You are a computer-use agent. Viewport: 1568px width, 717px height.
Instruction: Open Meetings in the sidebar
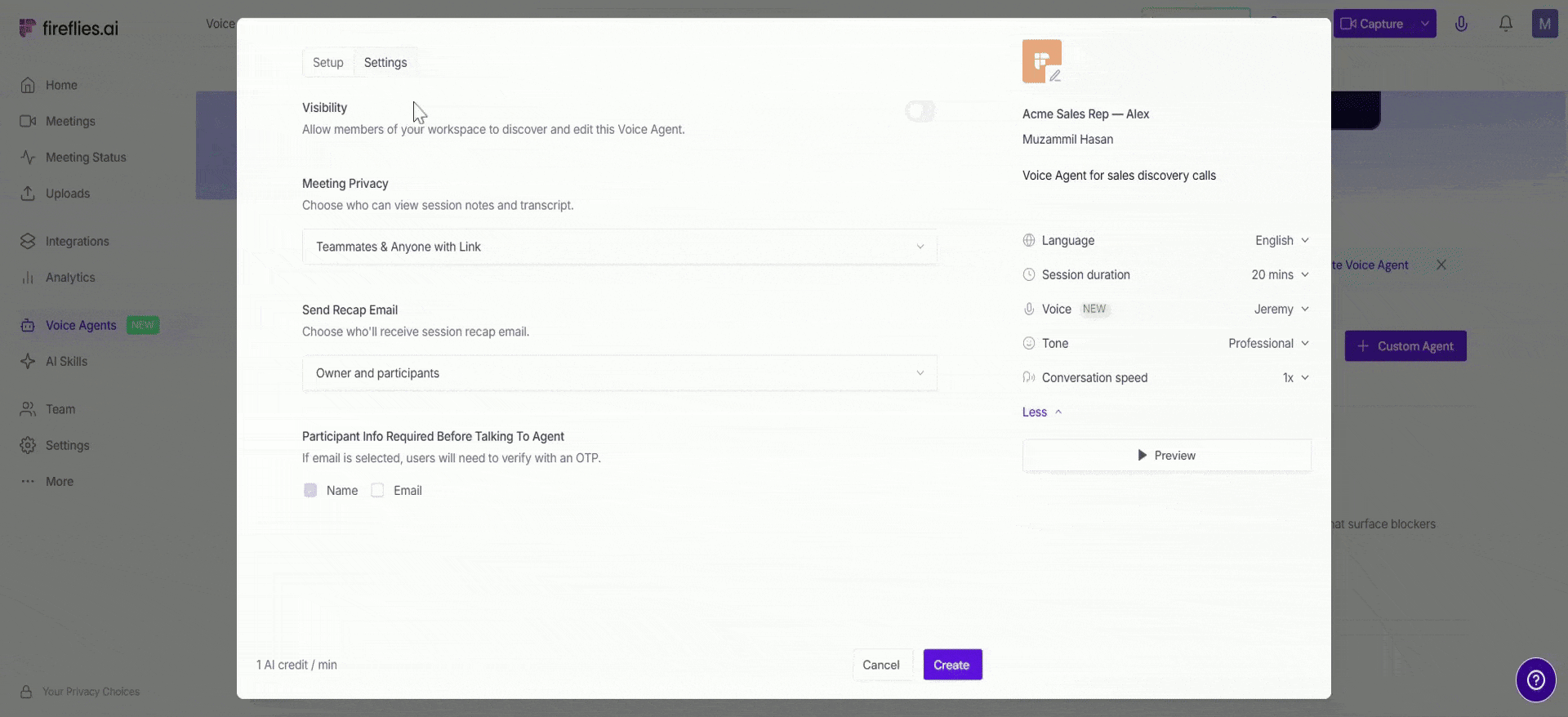point(70,121)
